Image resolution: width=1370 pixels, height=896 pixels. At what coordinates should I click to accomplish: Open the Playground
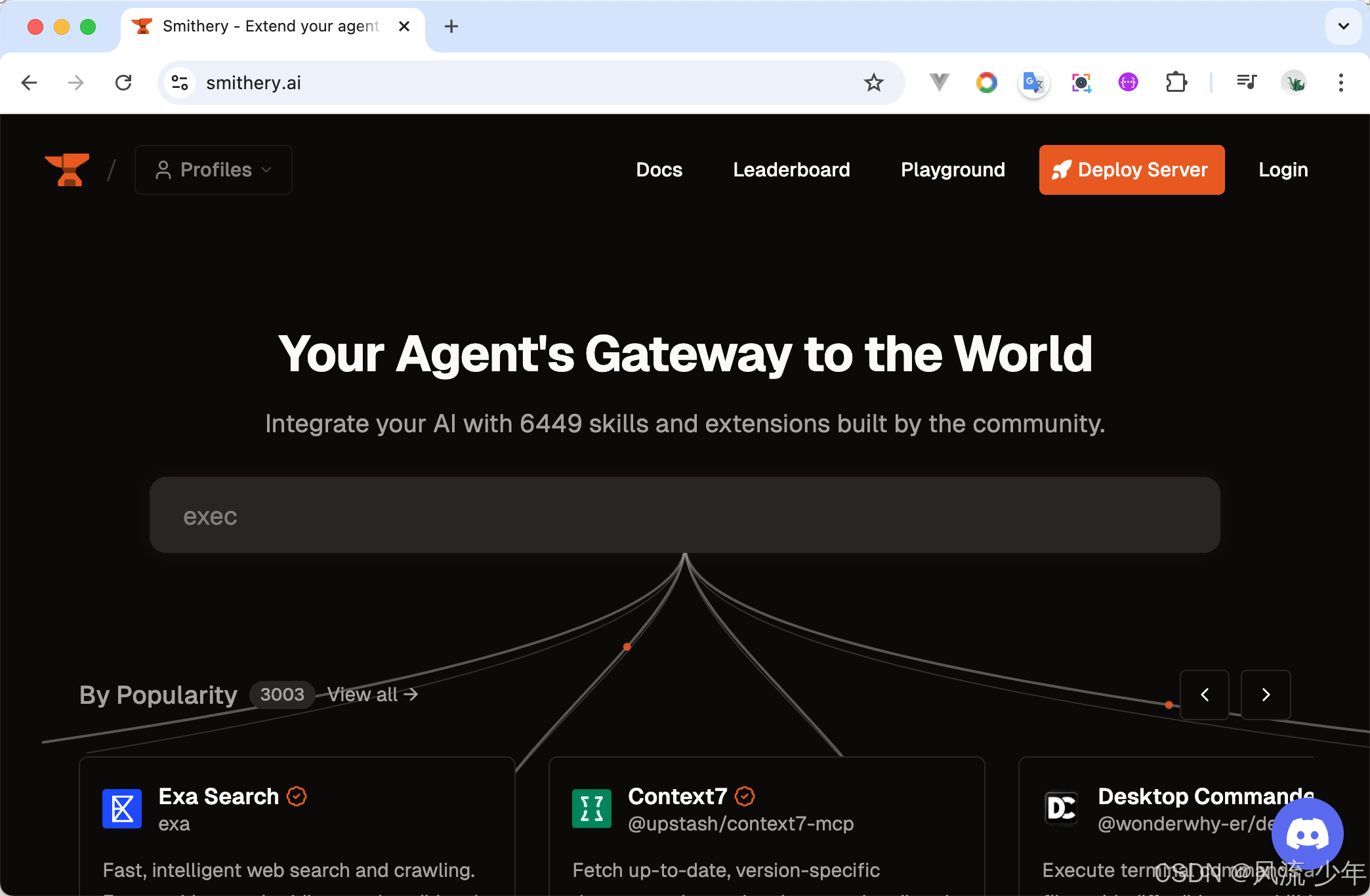[x=953, y=170]
